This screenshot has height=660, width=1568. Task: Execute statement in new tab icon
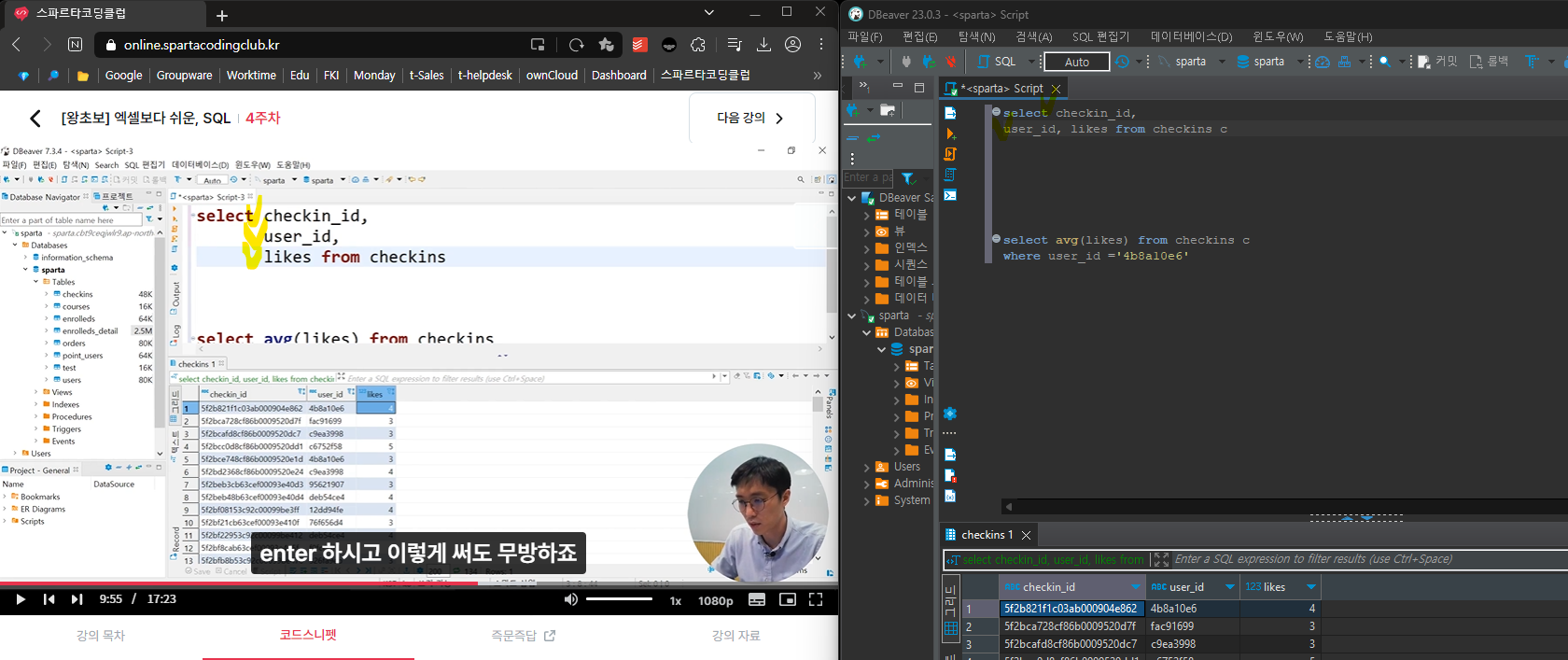pos(950,133)
